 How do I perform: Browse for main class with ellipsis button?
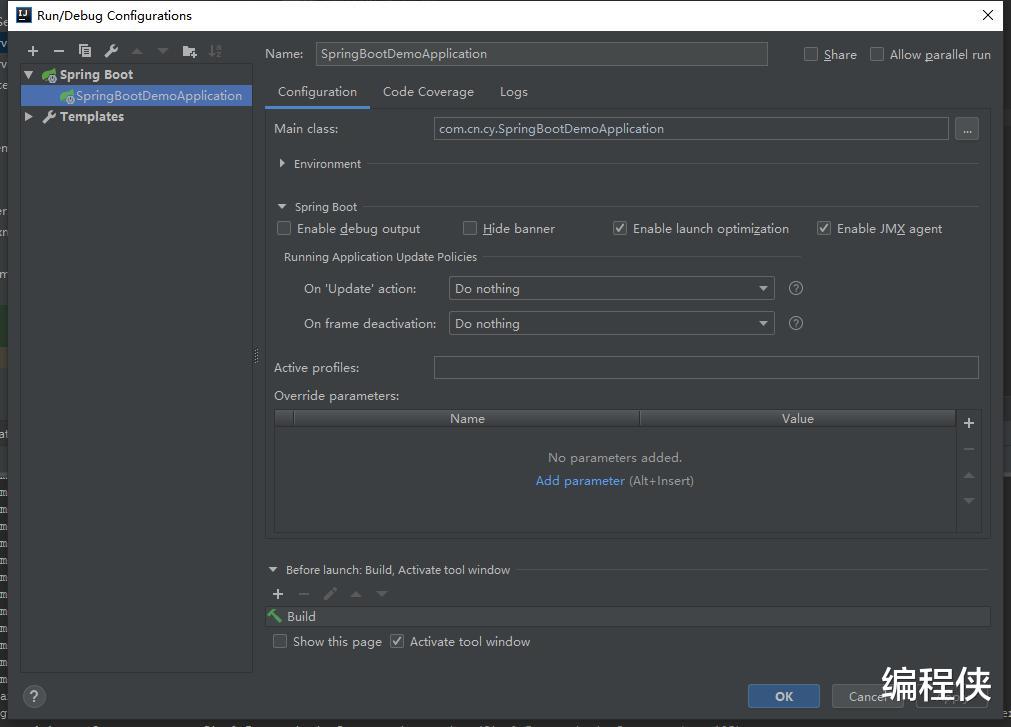coord(967,129)
